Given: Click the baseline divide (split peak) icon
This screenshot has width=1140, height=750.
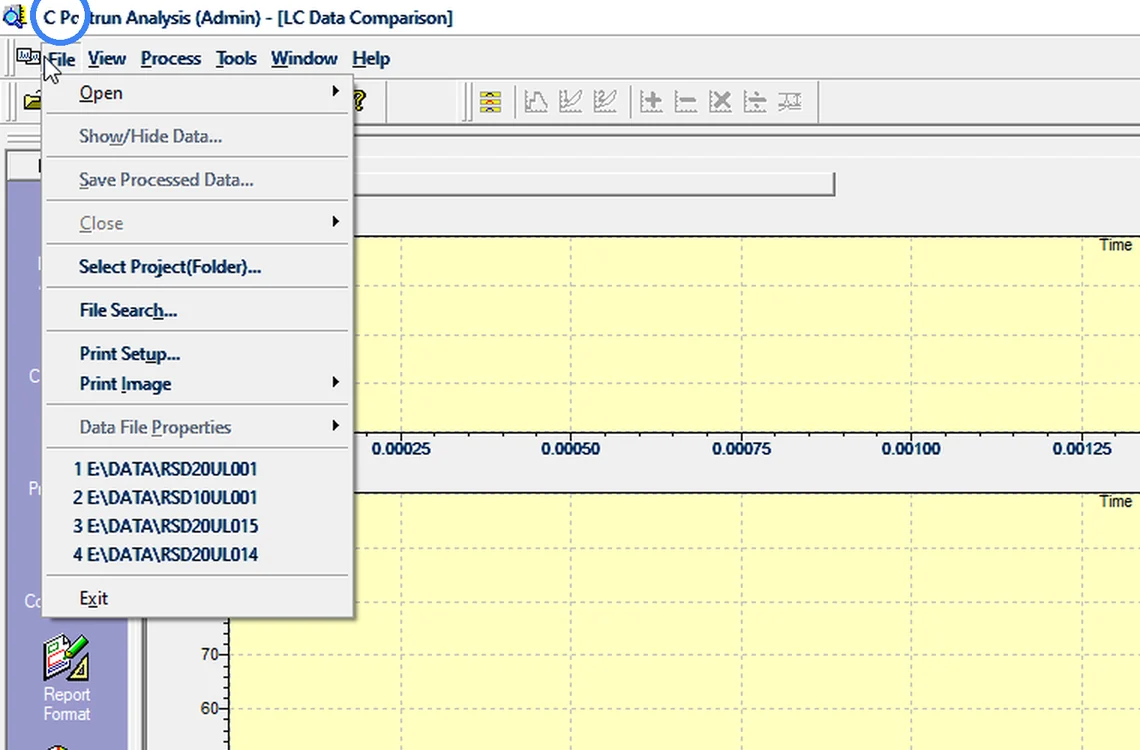Looking at the screenshot, I should tap(755, 102).
